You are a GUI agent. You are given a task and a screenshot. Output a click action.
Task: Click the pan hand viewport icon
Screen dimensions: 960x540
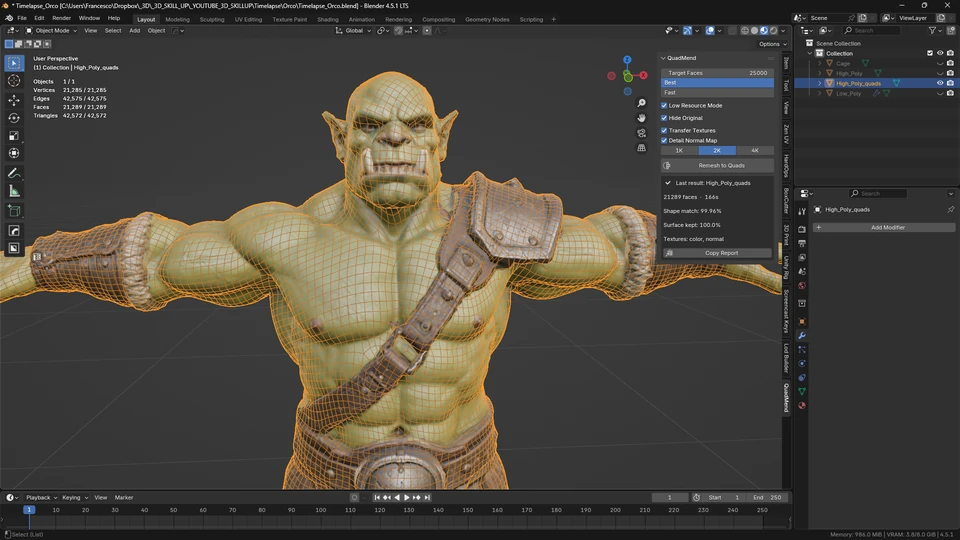pyautogui.click(x=641, y=118)
